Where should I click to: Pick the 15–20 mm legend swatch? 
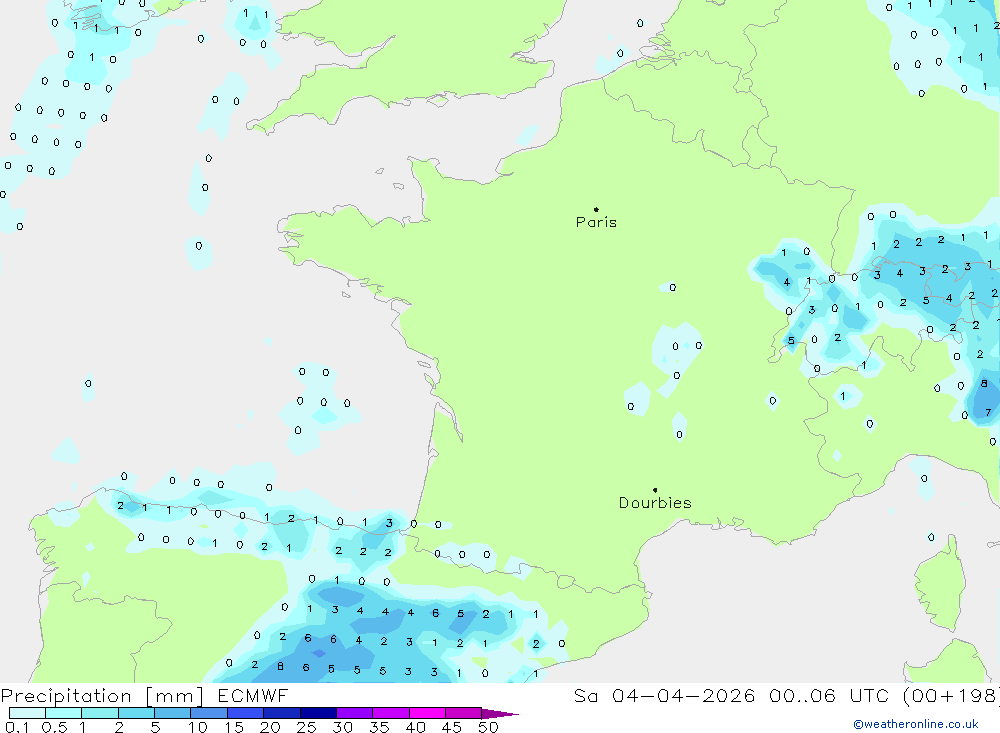tap(246, 713)
